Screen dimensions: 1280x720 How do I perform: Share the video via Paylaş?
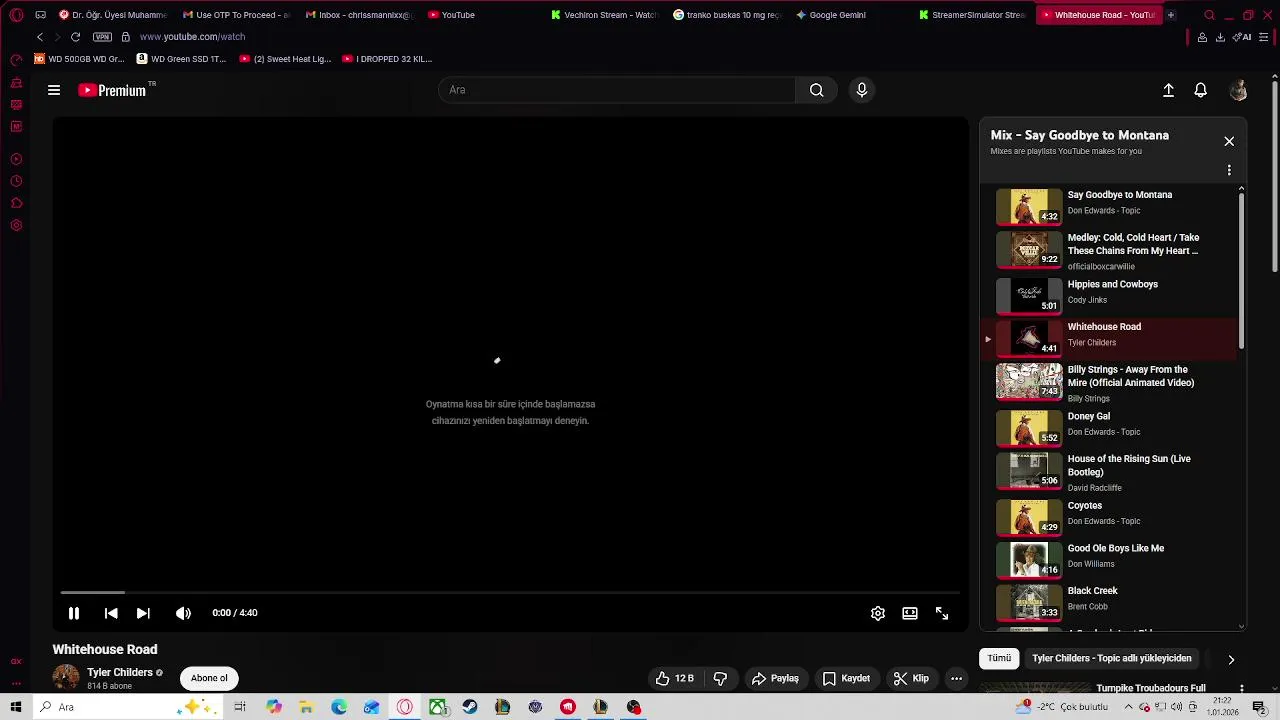click(775, 678)
